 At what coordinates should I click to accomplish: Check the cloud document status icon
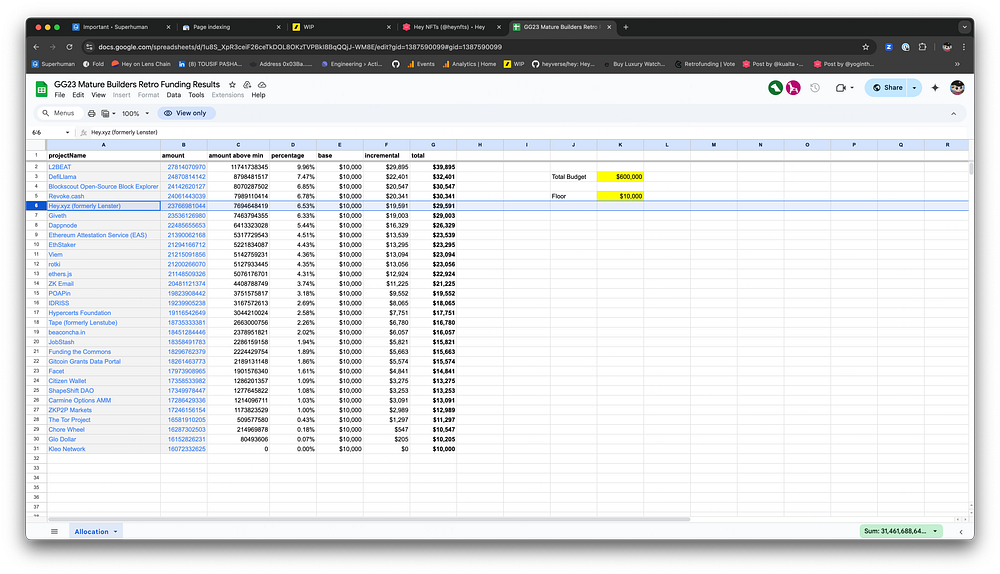point(262,84)
